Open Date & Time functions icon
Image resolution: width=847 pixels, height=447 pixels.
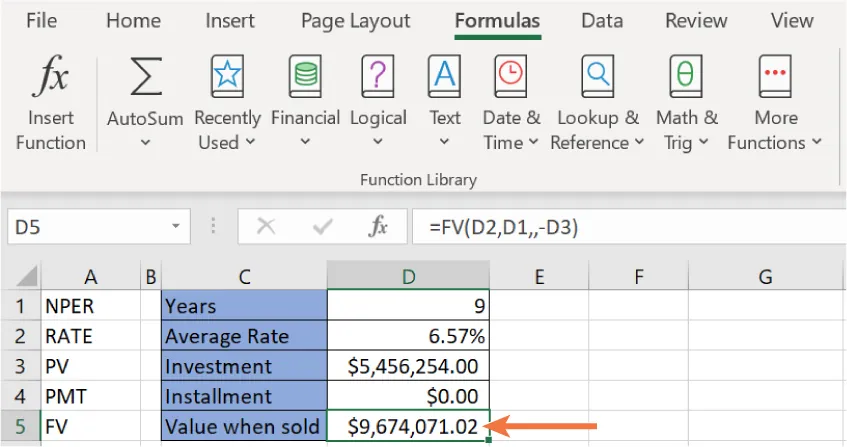(x=510, y=78)
